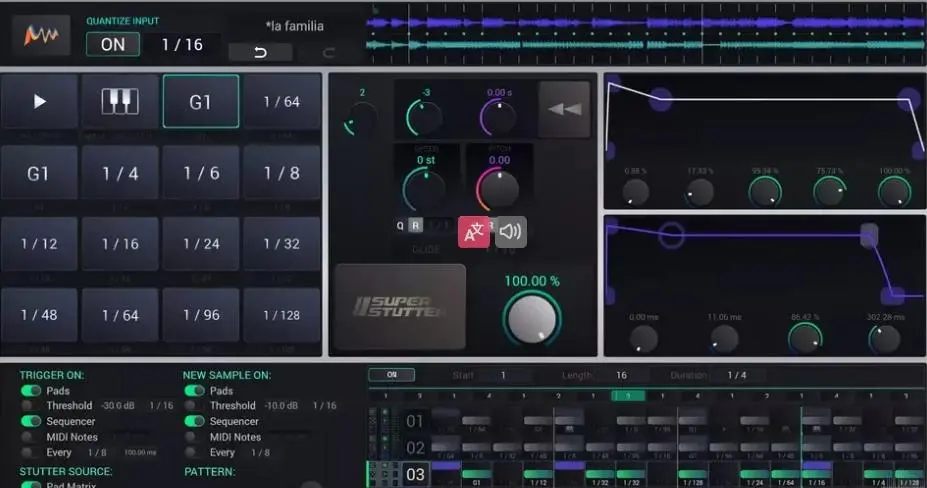Select sequencer row 01
Viewport: 927px width, 488px height.
click(415, 421)
